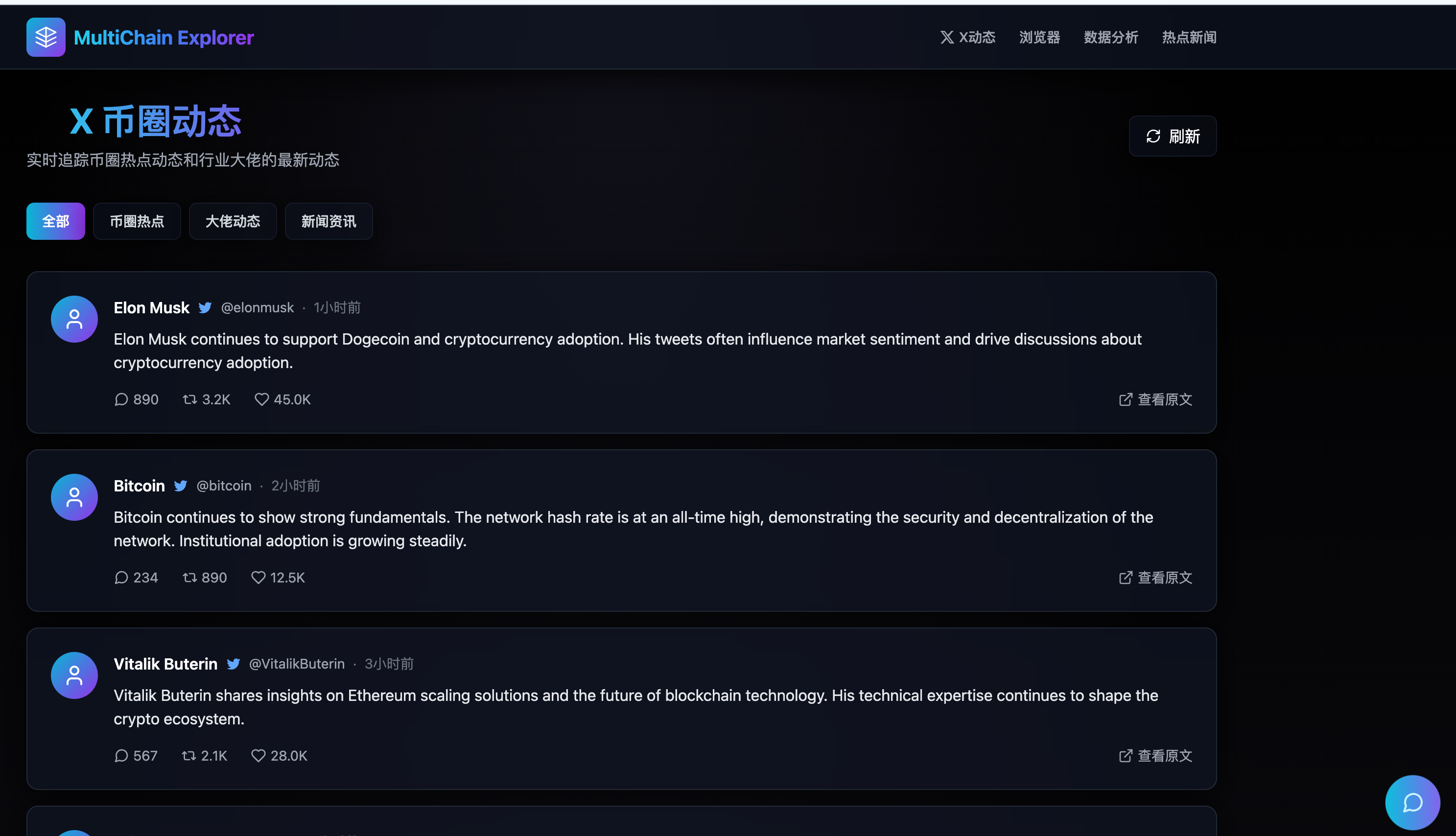This screenshot has width=1456, height=836.
Task: Click the retweet icon on Elon Musk's post
Action: [x=189, y=399]
